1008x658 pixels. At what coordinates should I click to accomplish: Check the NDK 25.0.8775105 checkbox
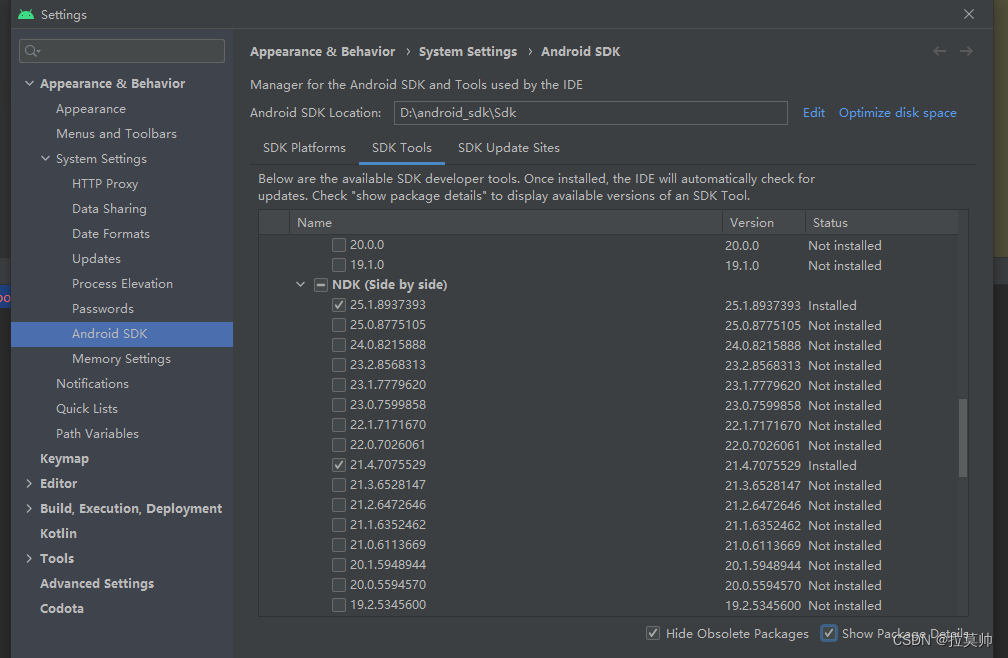click(339, 325)
